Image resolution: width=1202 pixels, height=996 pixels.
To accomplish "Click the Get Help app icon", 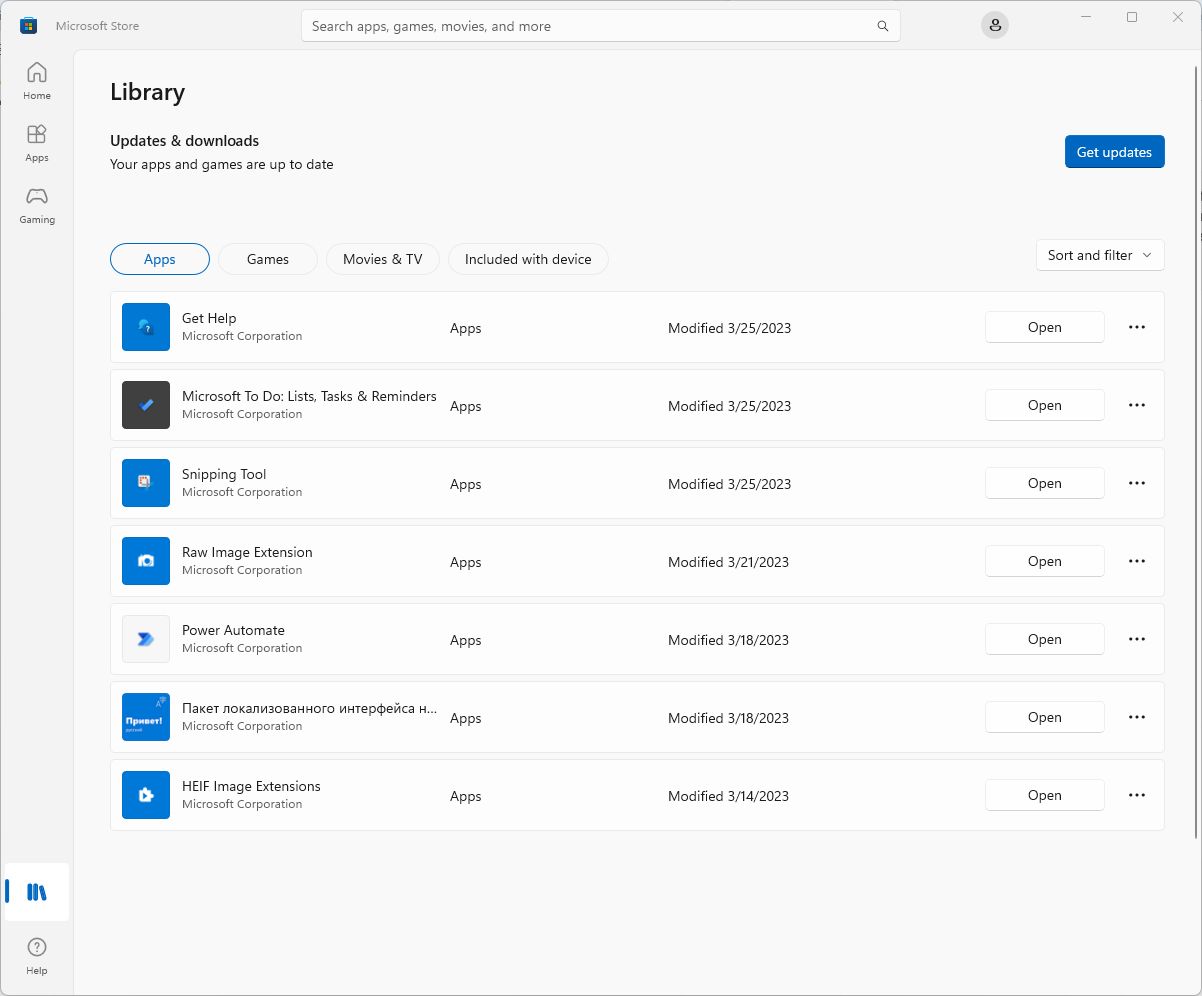I will click(146, 327).
